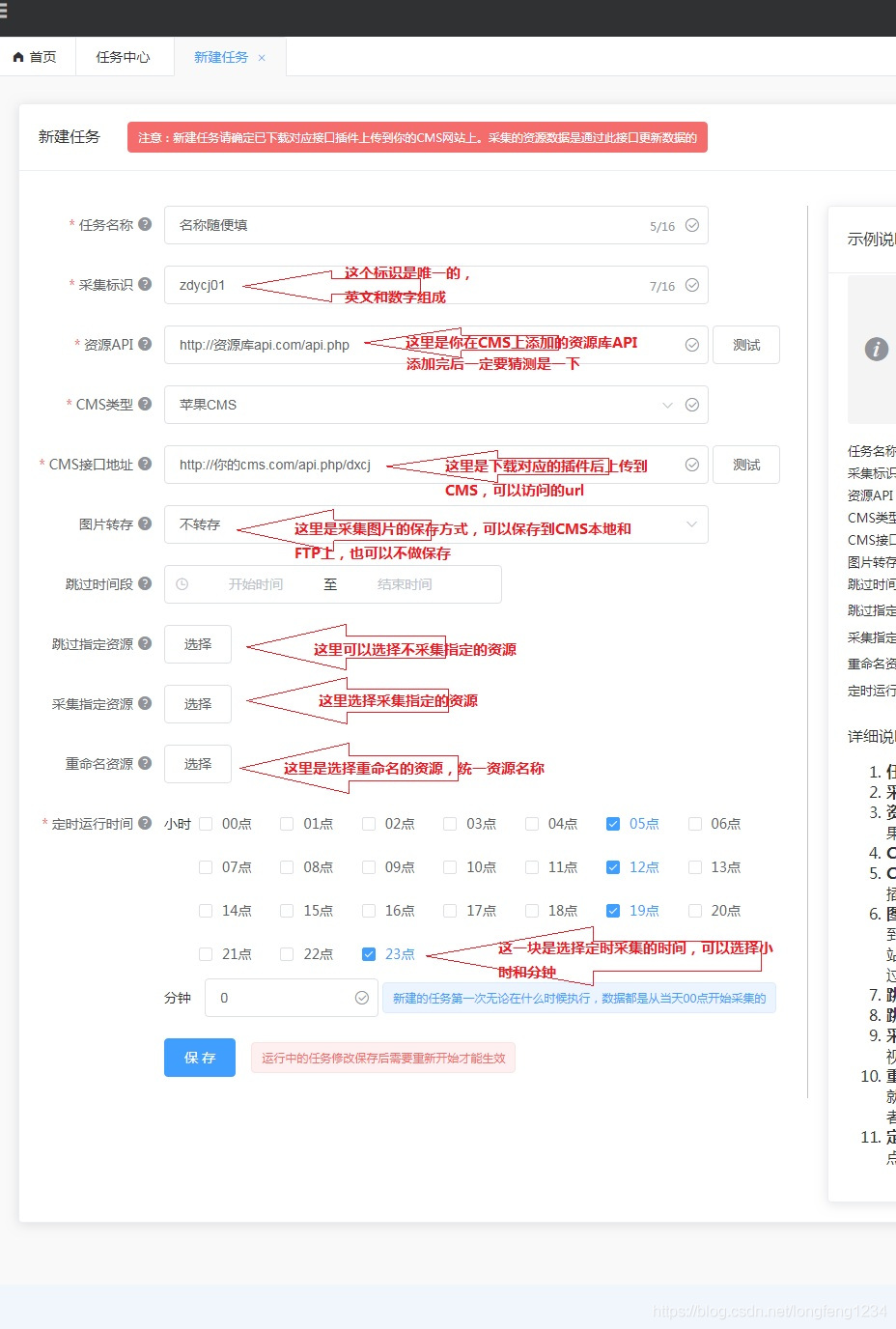Click the help icon beside 任务名称
This screenshot has height=1329, width=896.
coord(145,224)
